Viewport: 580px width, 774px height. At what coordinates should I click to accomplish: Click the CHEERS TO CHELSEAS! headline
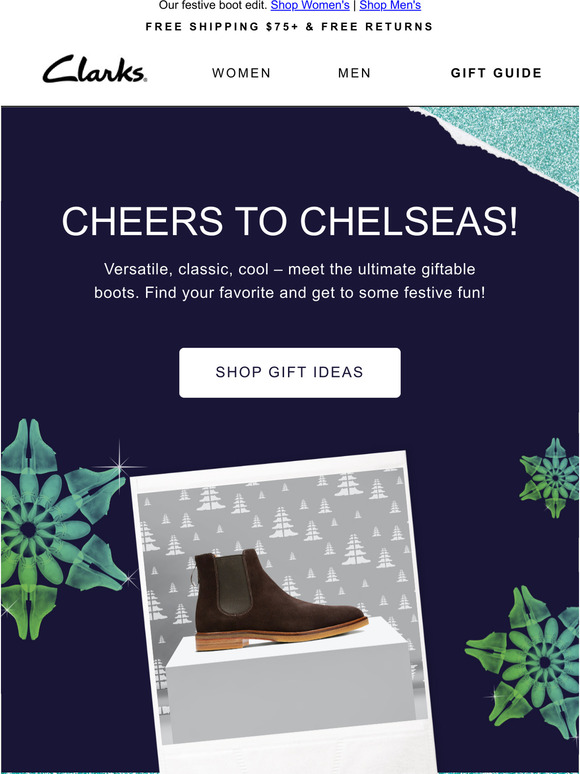tap(290, 221)
